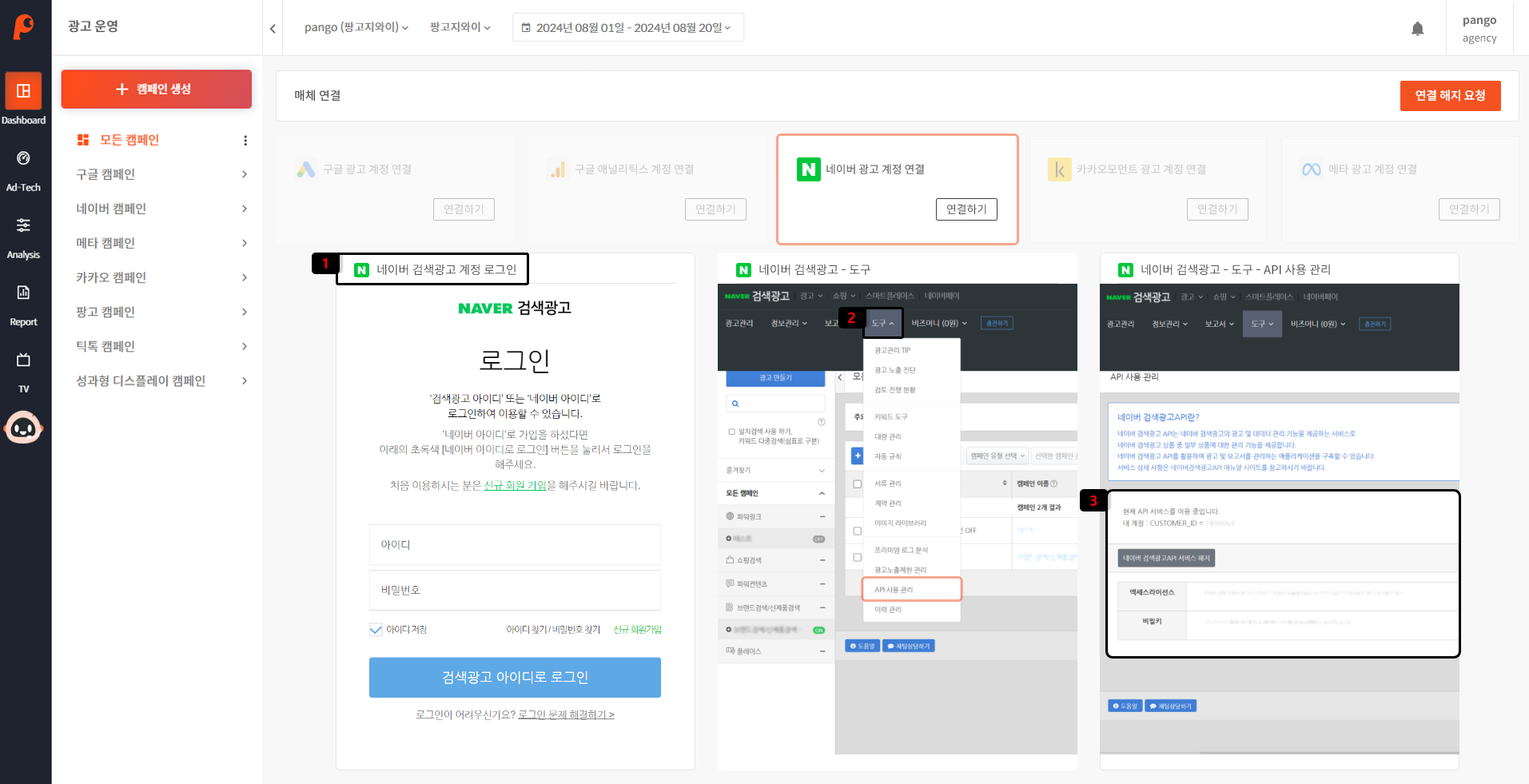Open notifications with the bell icon
Viewport: 1529px width, 784px height.
click(1417, 29)
